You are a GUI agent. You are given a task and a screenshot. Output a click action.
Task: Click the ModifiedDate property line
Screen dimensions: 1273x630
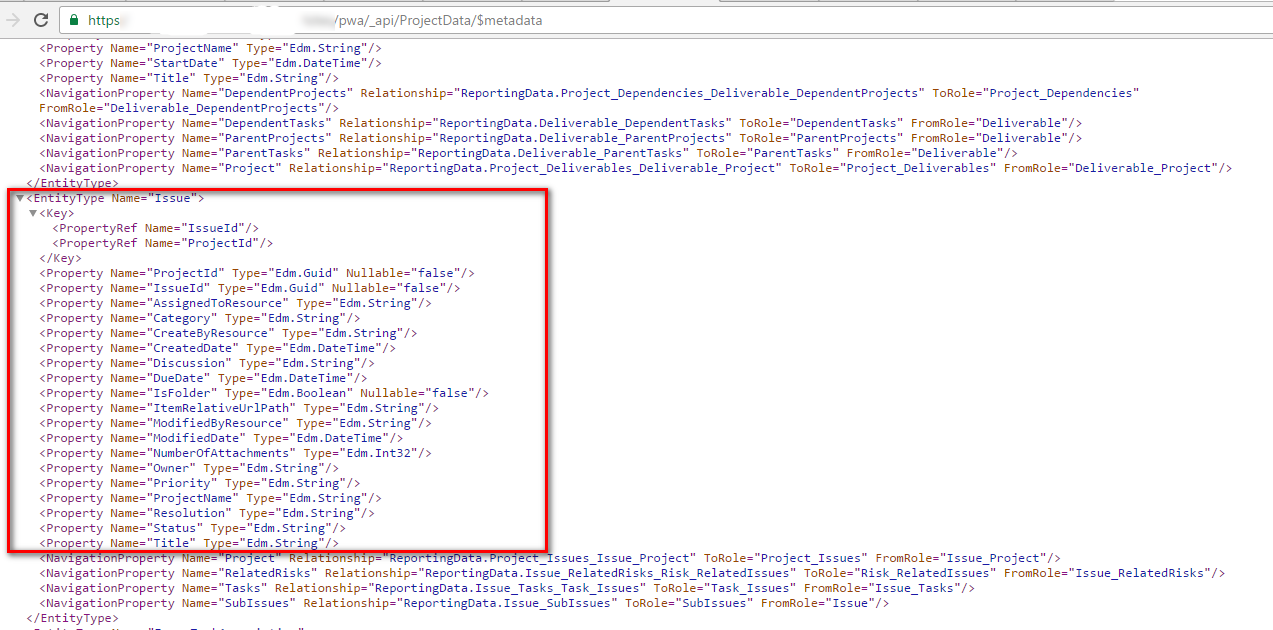221,438
